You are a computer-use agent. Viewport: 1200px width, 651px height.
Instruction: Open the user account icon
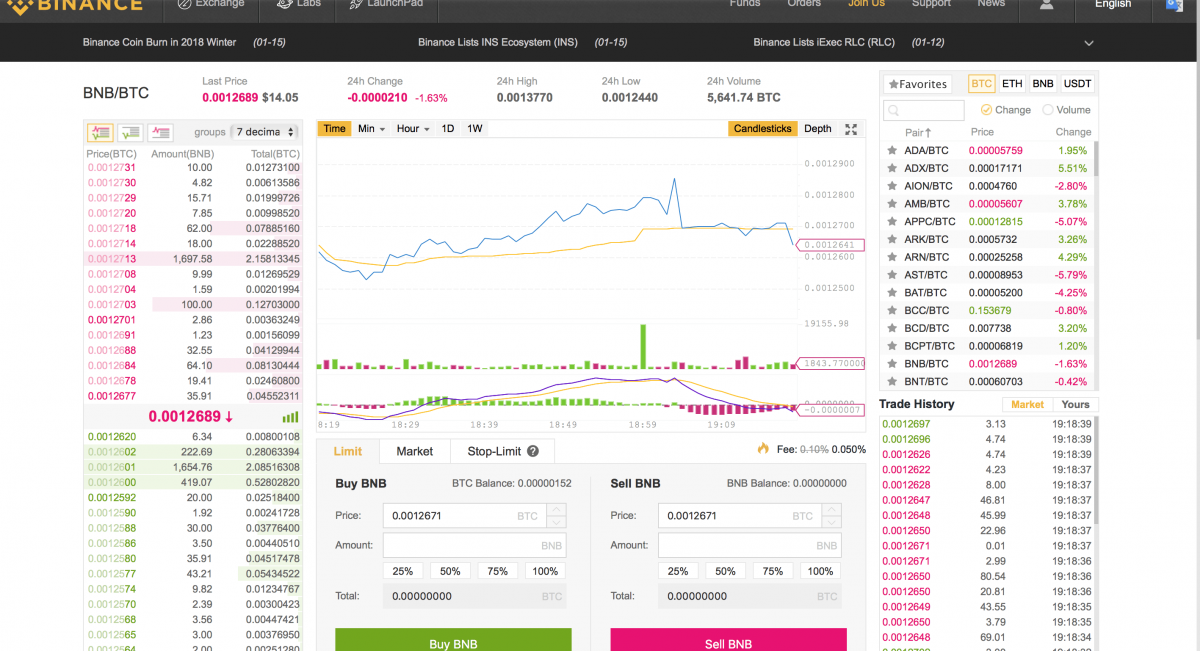pos(1047,4)
